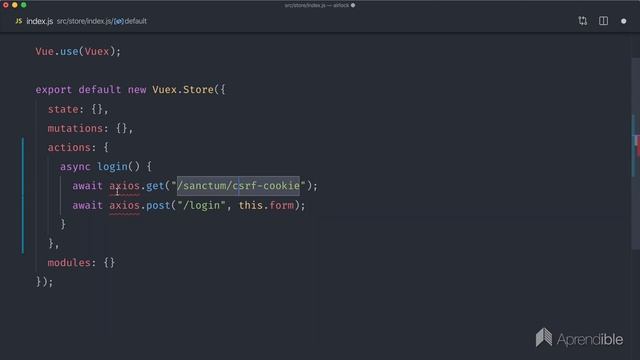Viewport: 640px width, 360px height.
Task: Click the yellow macOS minimize button
Action: pos(15,5)
